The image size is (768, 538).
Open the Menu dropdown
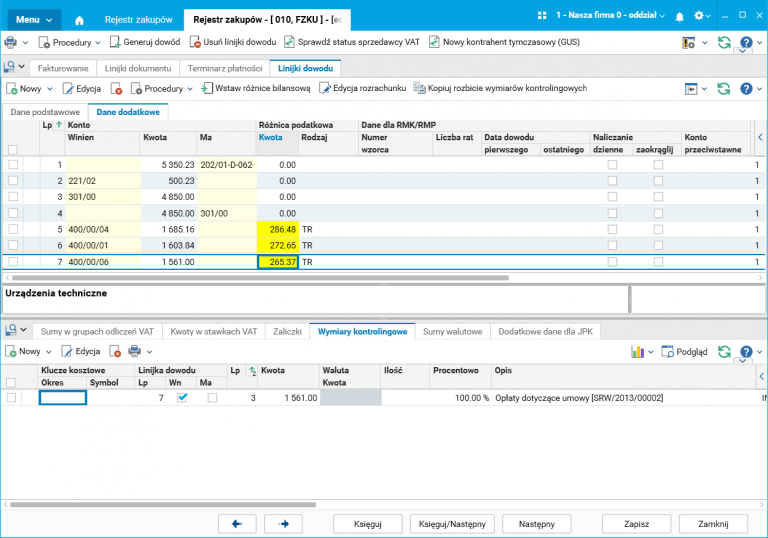[34, 20]
